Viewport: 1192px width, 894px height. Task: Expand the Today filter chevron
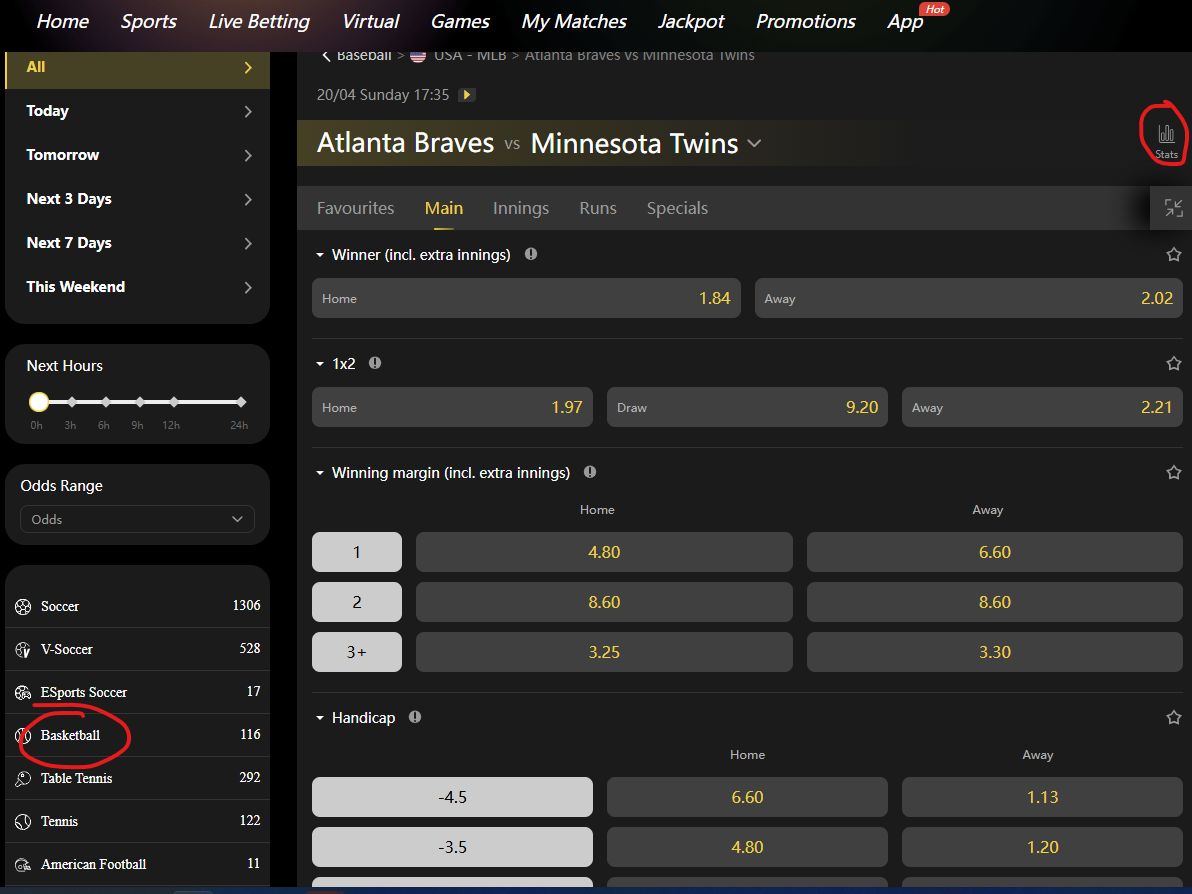pyautogui.click(x=248, y=112)
